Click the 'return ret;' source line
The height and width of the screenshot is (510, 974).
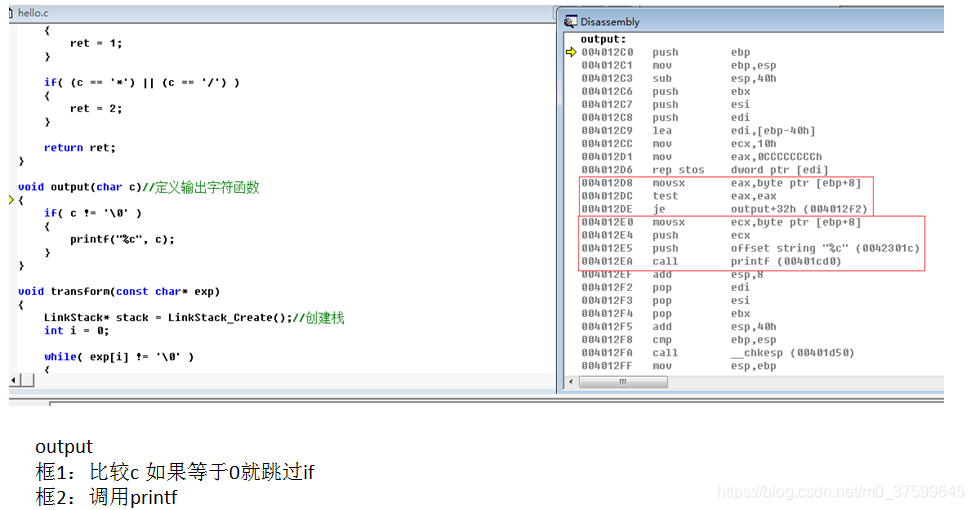pos(80,147)
